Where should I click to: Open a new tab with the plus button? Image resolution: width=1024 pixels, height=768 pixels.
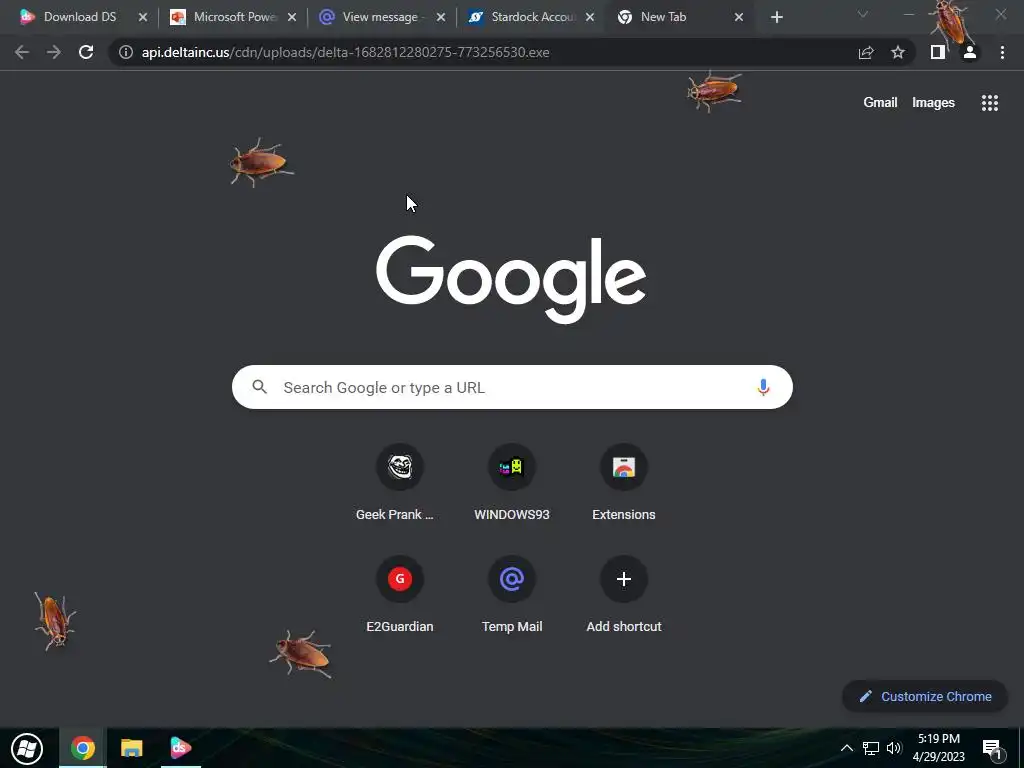click(776, 17)
